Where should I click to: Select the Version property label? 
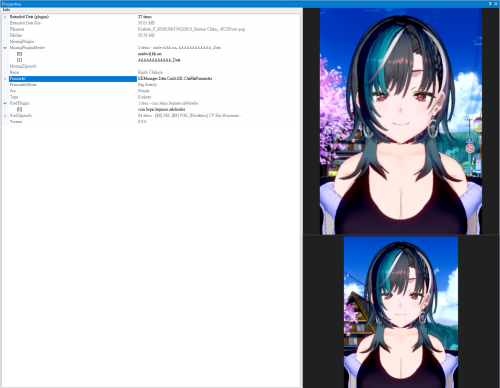[x=16, y=122]
